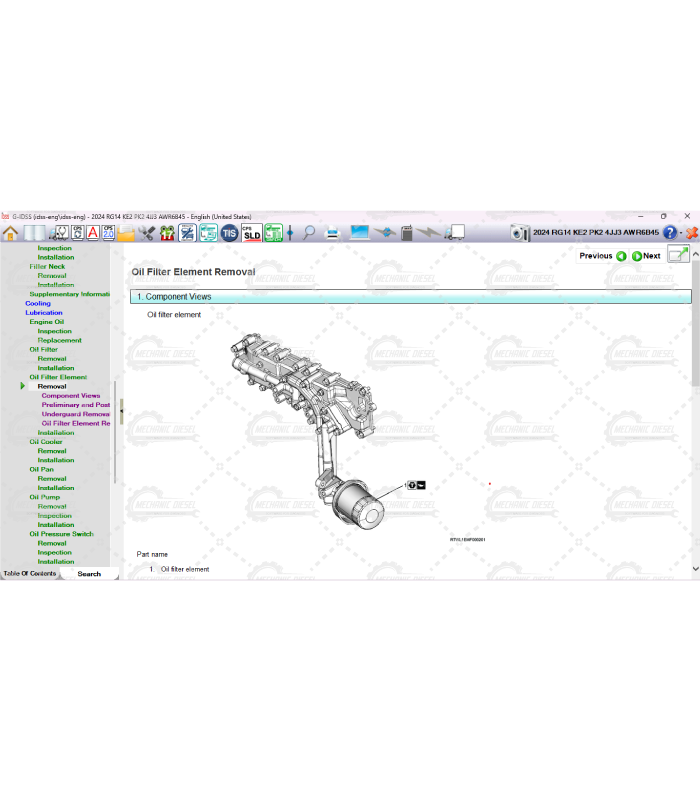Click the camera snapshot icon
Screen dimensions: 700x800
(x=519, y=233)
